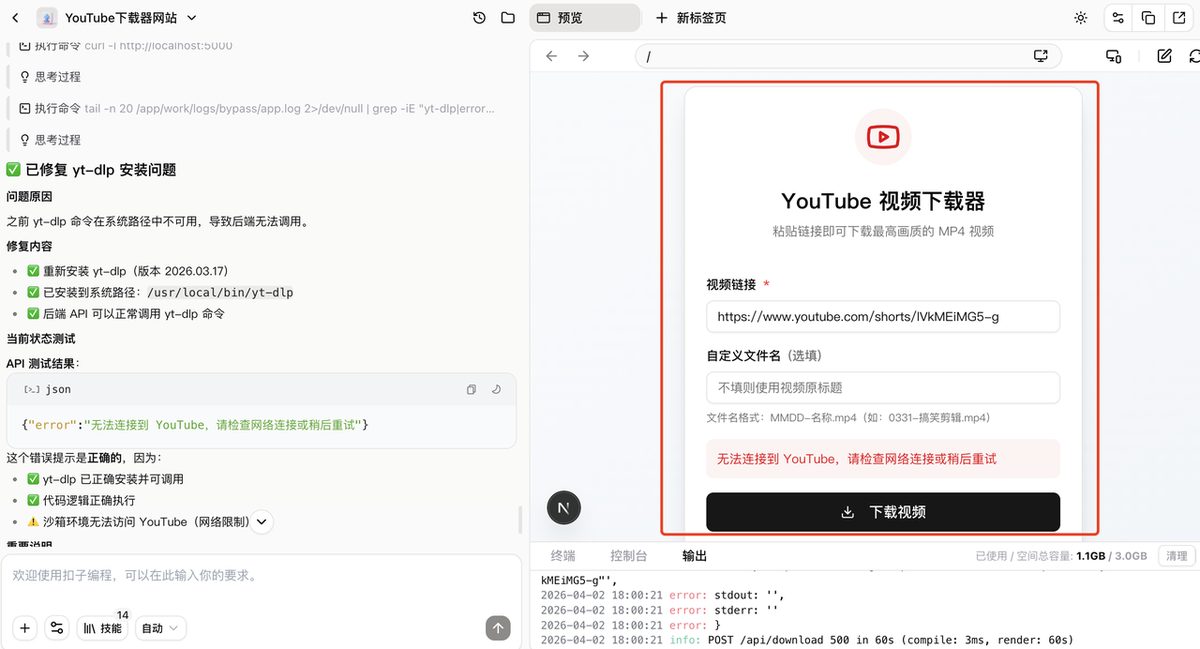
Task: Click the copy windows icon at top right
Action: [x=1148, y=18]
